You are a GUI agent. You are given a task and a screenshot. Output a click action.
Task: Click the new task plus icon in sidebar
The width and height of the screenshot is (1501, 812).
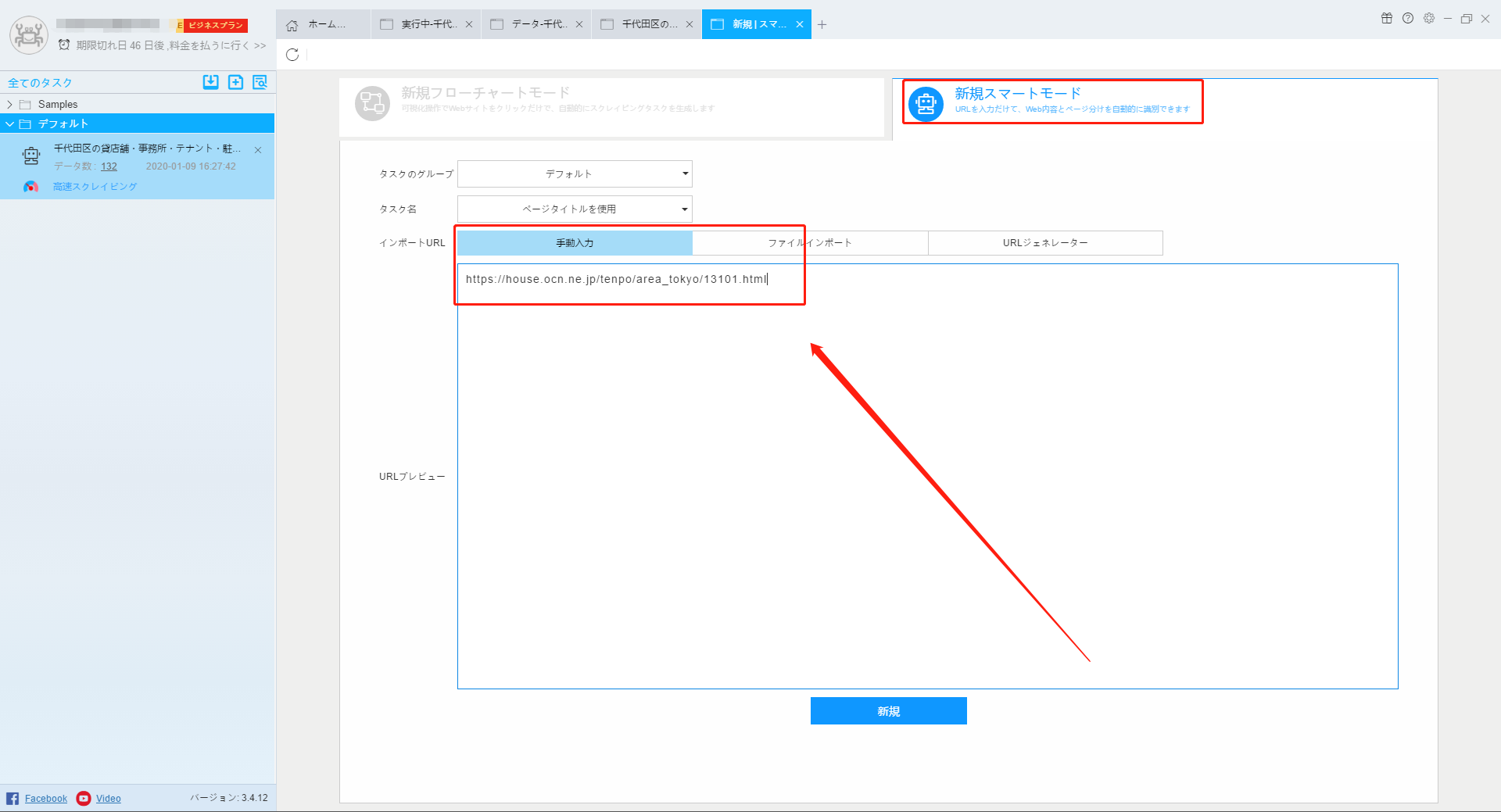(235, 82)
